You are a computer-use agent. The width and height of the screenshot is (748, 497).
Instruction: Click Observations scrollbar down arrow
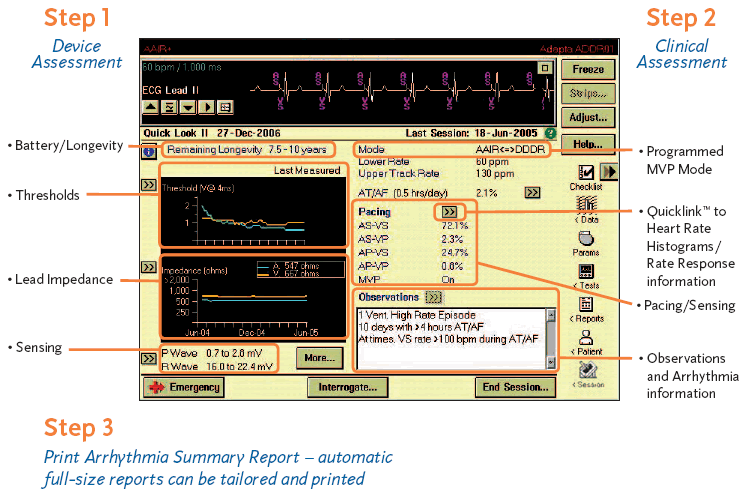(x=551, y=362)
